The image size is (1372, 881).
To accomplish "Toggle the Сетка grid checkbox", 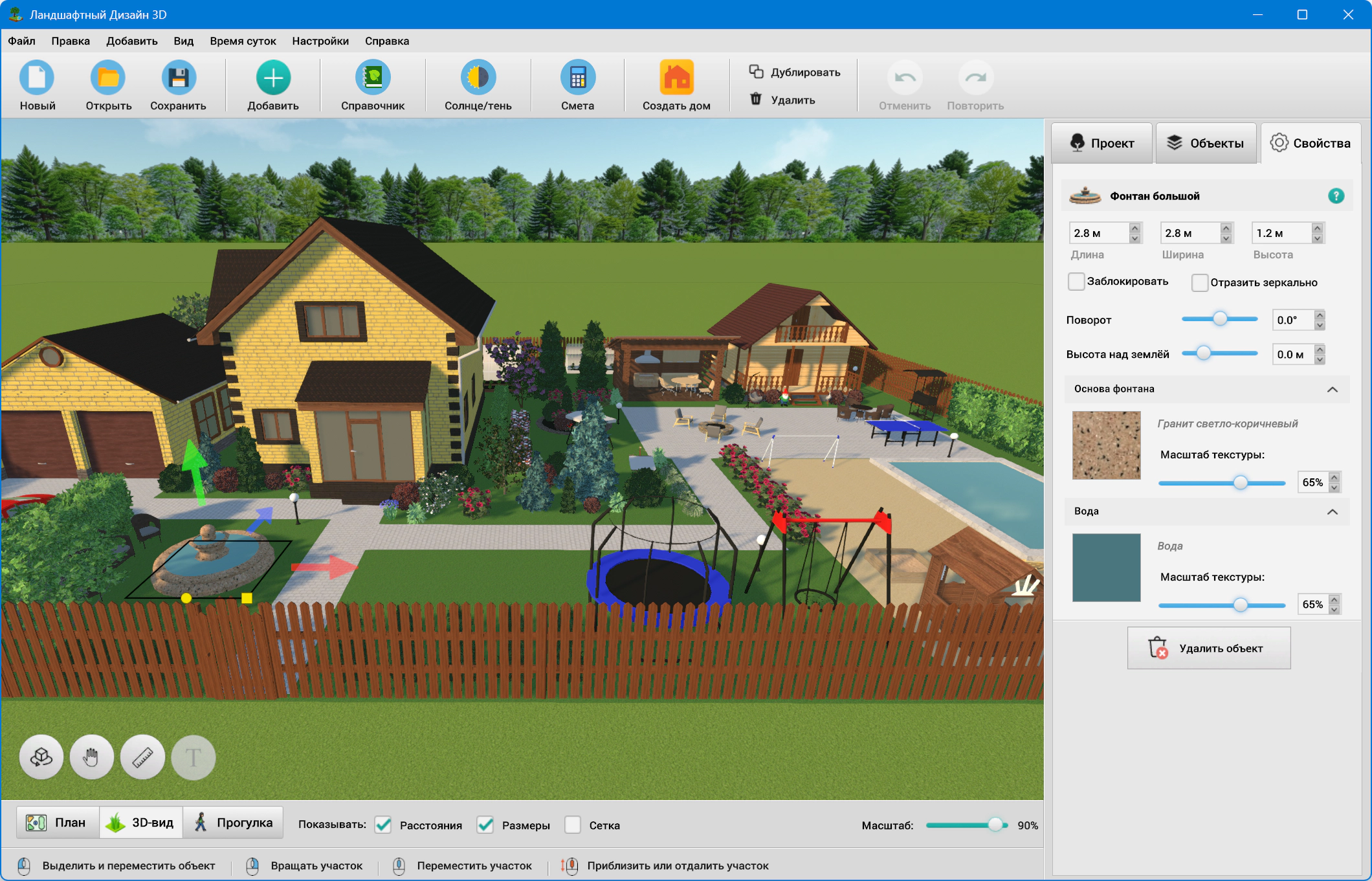I will pos(573,825).
